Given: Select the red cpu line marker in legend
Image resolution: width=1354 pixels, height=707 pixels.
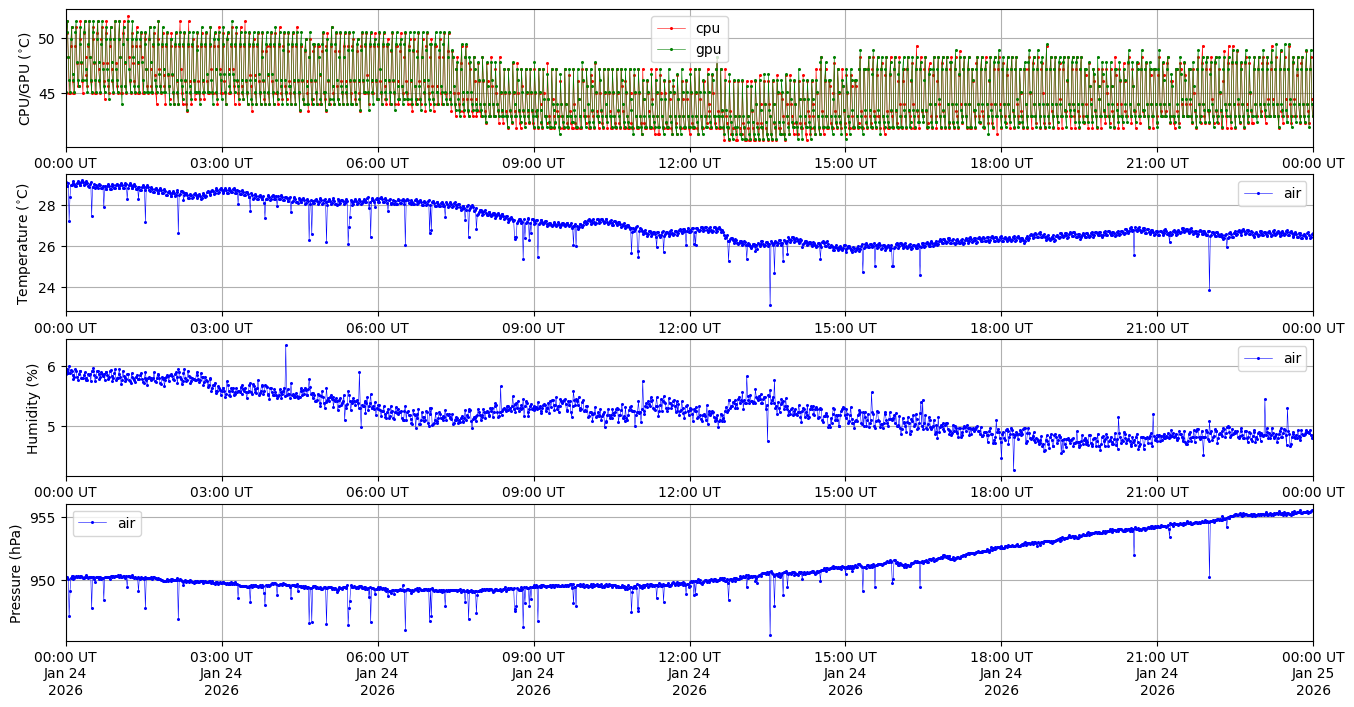Looking at the screenshot, I should click(x=671, y=28).
